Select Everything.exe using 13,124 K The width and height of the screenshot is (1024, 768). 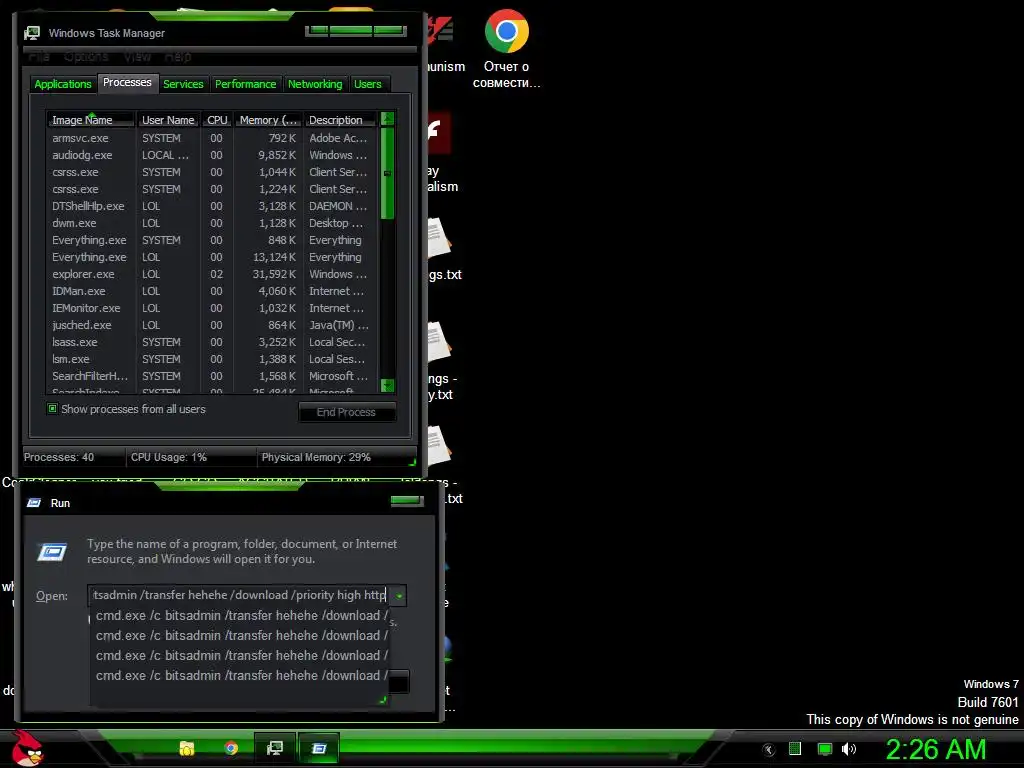click(212, 257)
